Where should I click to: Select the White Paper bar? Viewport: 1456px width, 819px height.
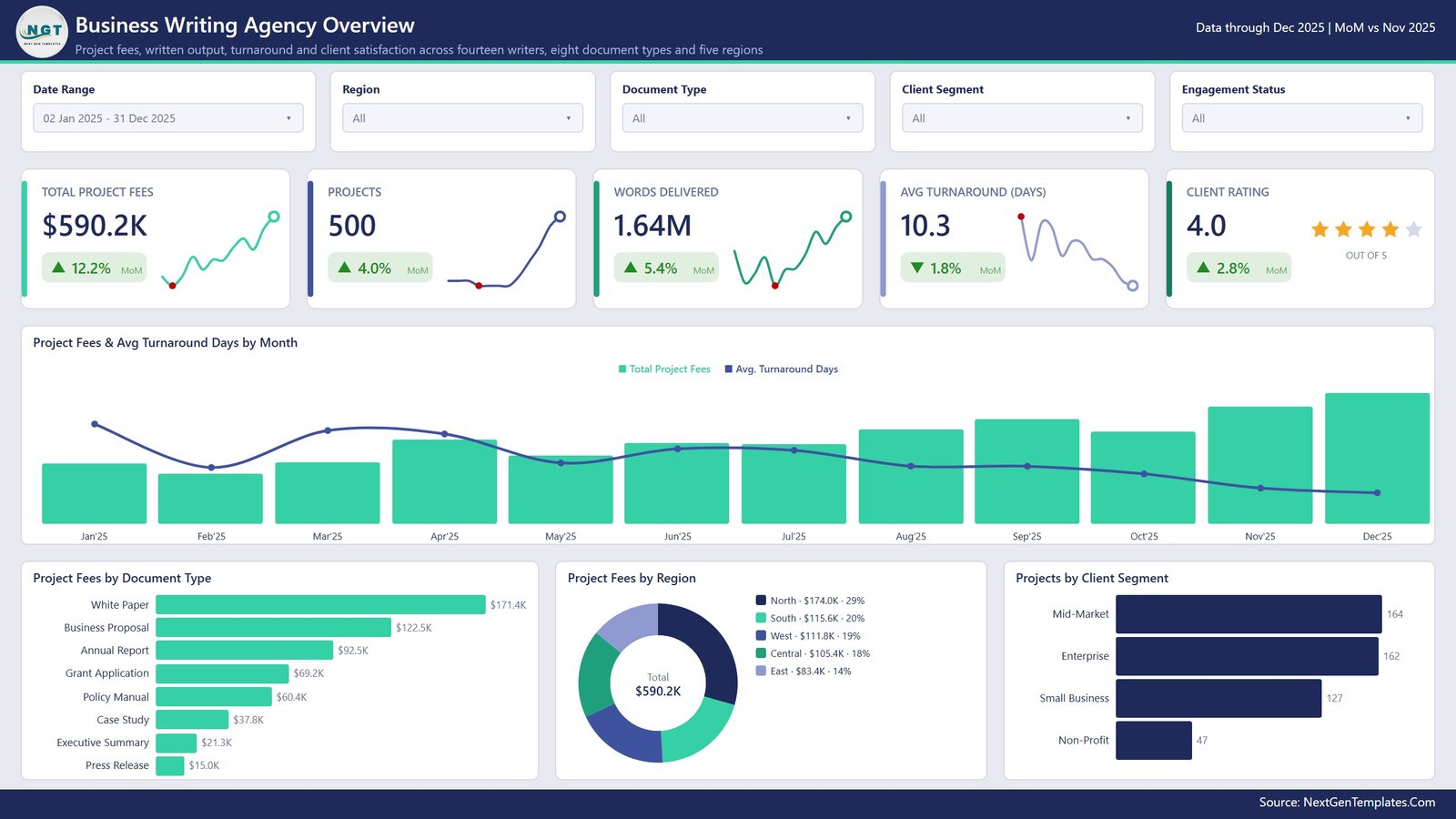coord(320,605)
